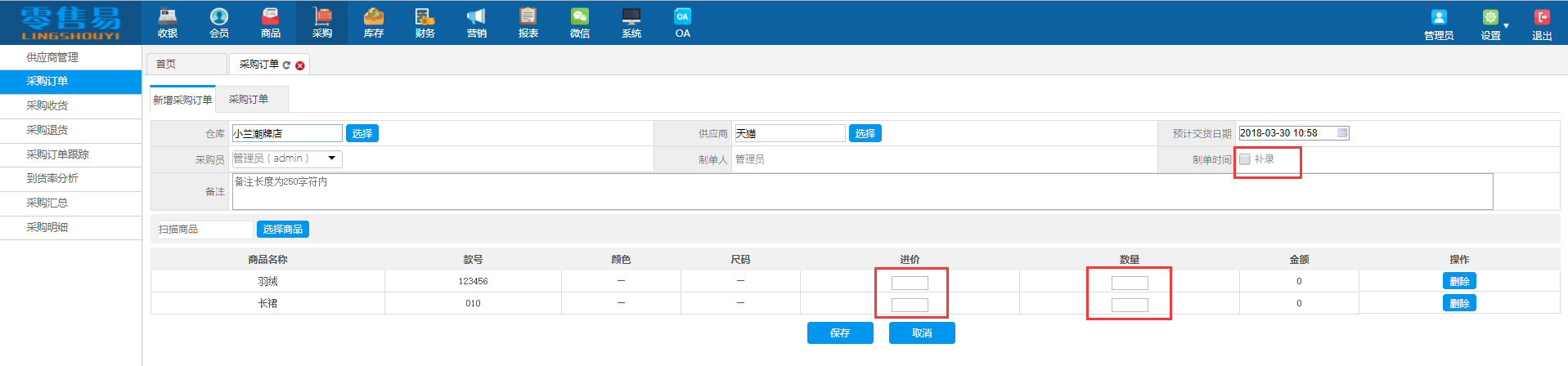Viewport: 1568px width, 366px height.
Task: Refresh the 采购订单 tab
Action: point(286,65)
